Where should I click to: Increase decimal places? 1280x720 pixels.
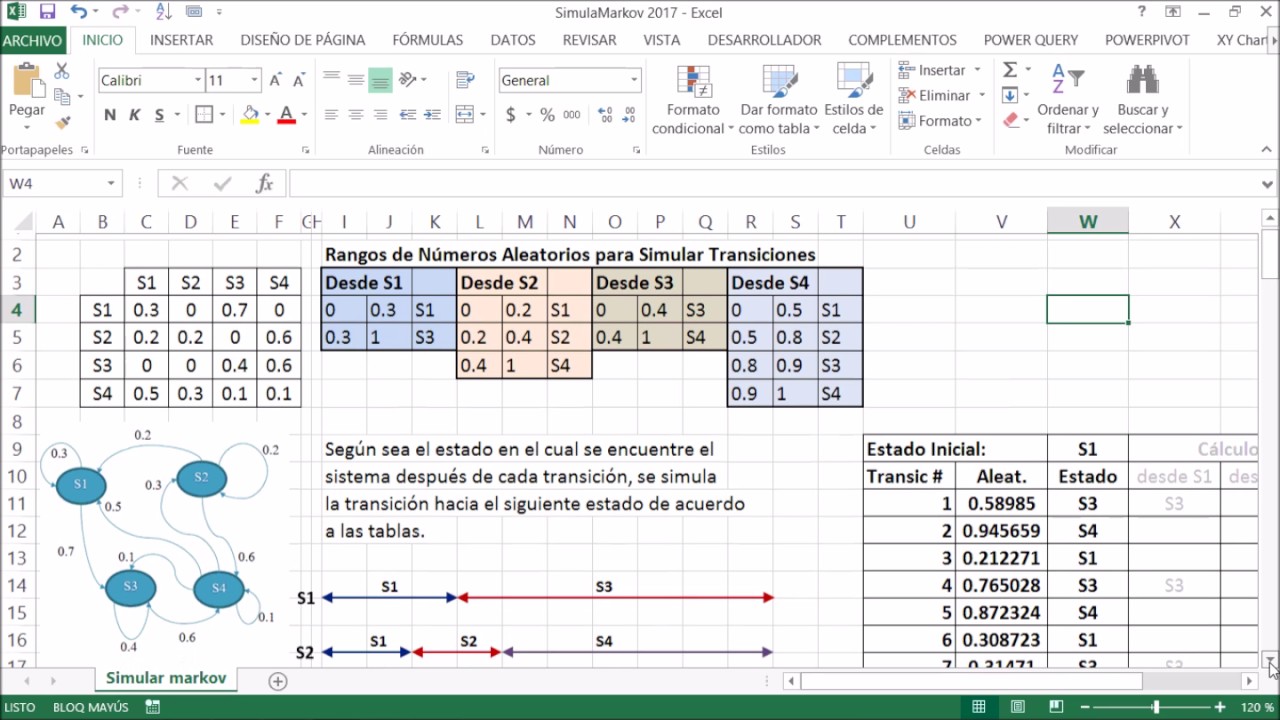click(604, 115)
